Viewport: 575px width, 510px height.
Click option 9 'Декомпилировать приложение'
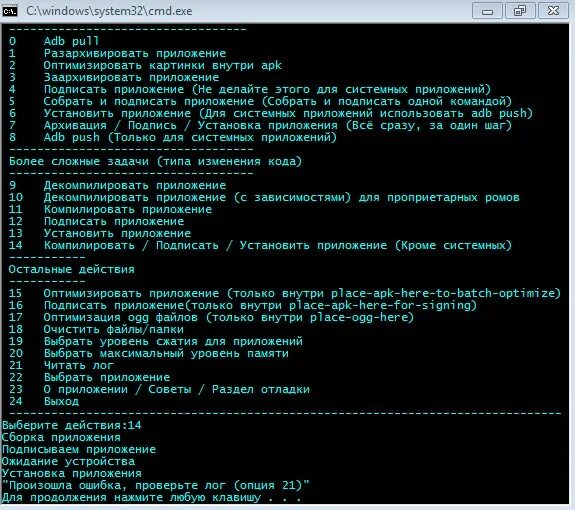(x=117, y=185)
